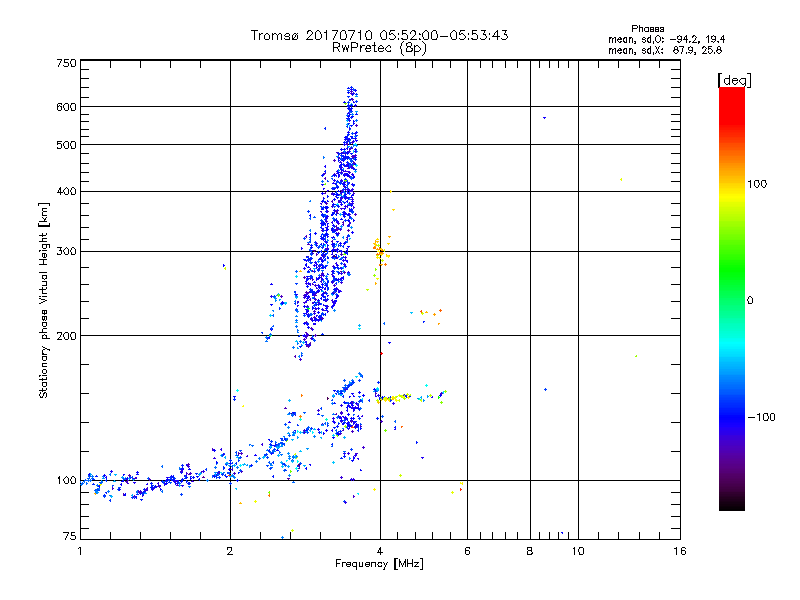
Task: Click the colorbar tick label '0'
Action: [x=749, y=301]
